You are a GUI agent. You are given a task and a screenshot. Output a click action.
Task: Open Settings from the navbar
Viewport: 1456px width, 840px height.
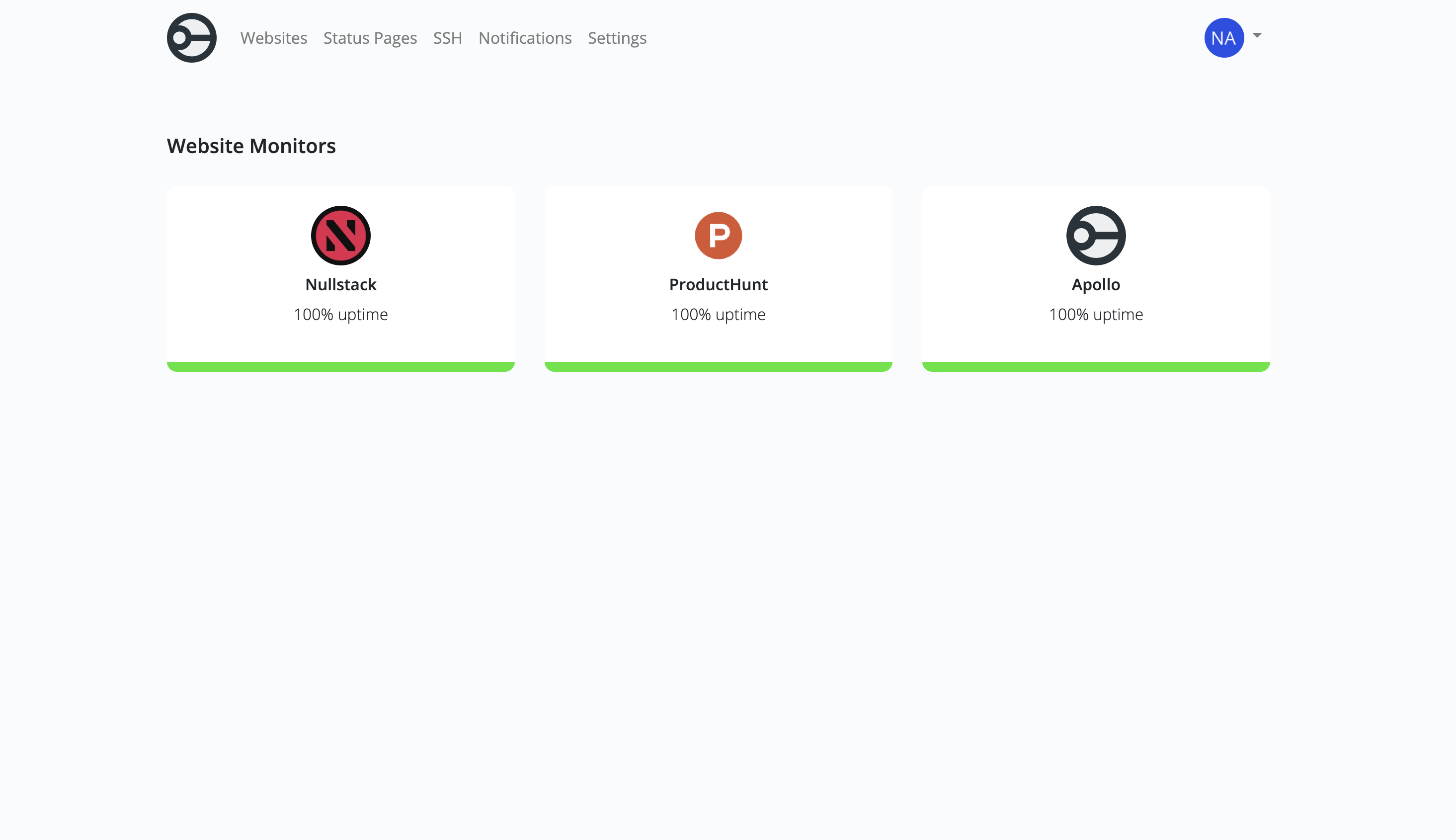(x=617, y=38)
